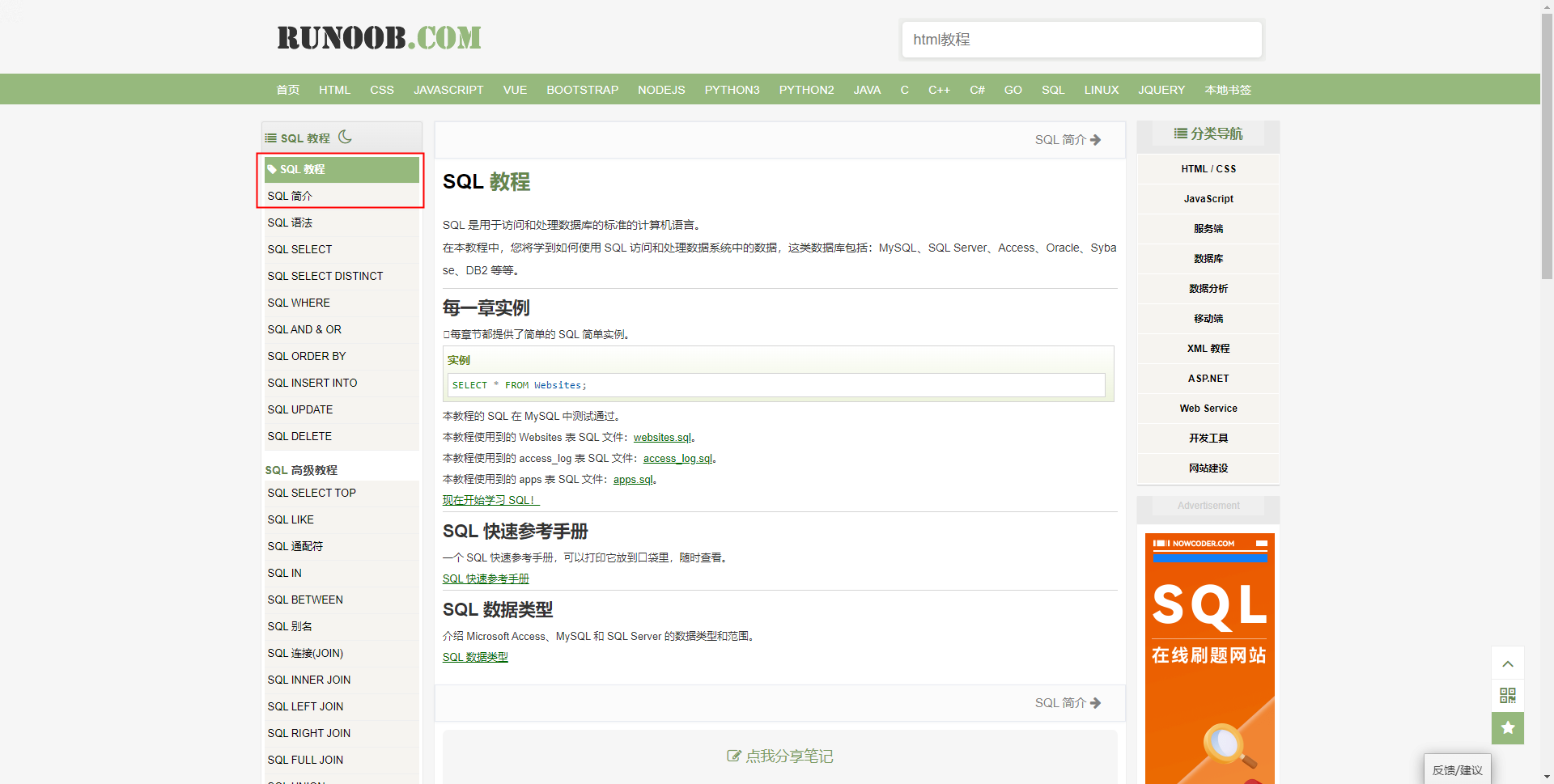Expand the 服务端 category

[1208, 229]
